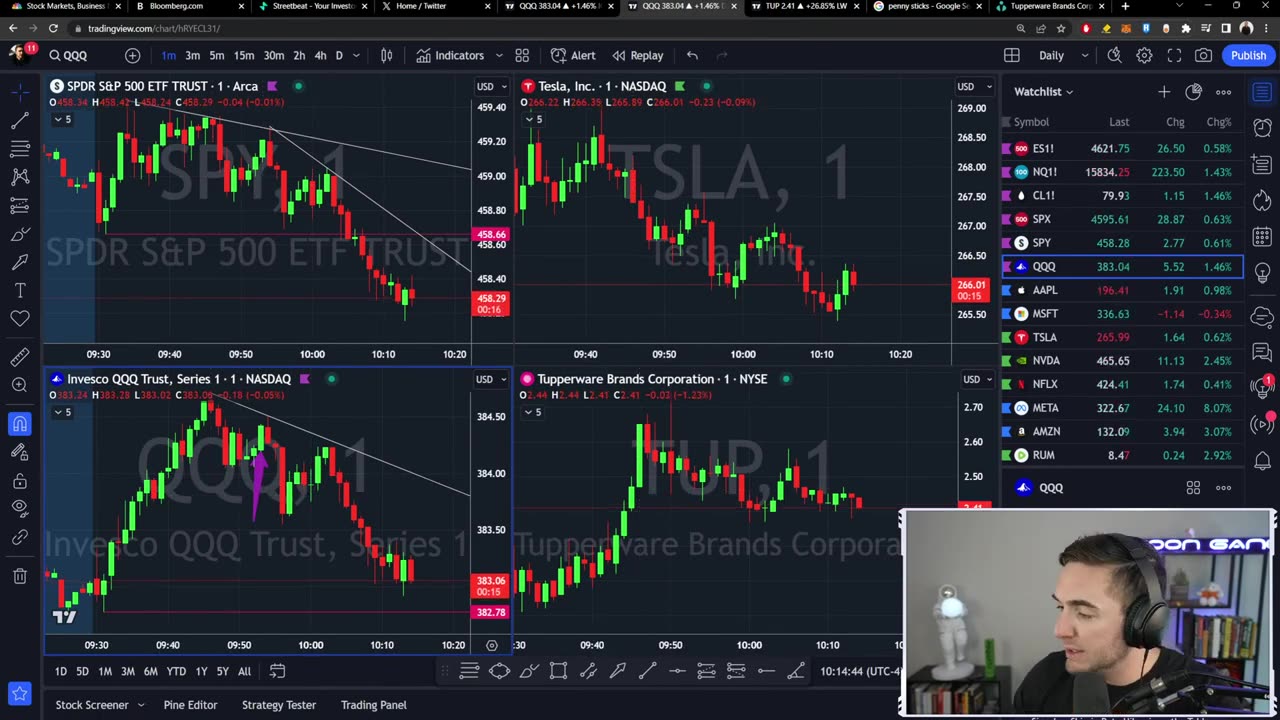Start bar Replay mode

coord(638,56)
